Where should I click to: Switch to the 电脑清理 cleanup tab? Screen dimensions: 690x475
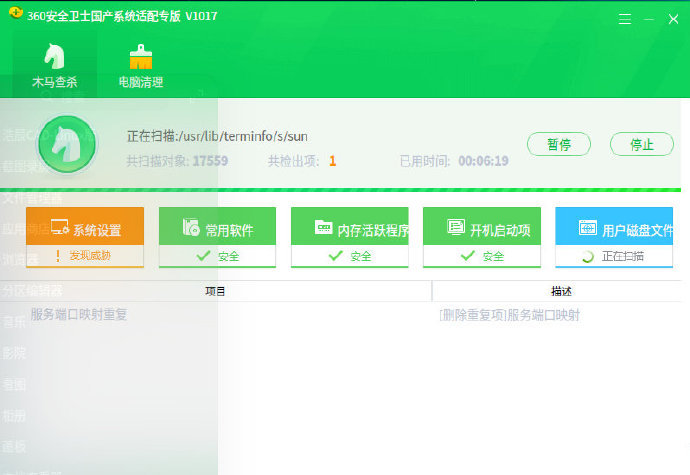pyautogui.click(x=141, y=66)
